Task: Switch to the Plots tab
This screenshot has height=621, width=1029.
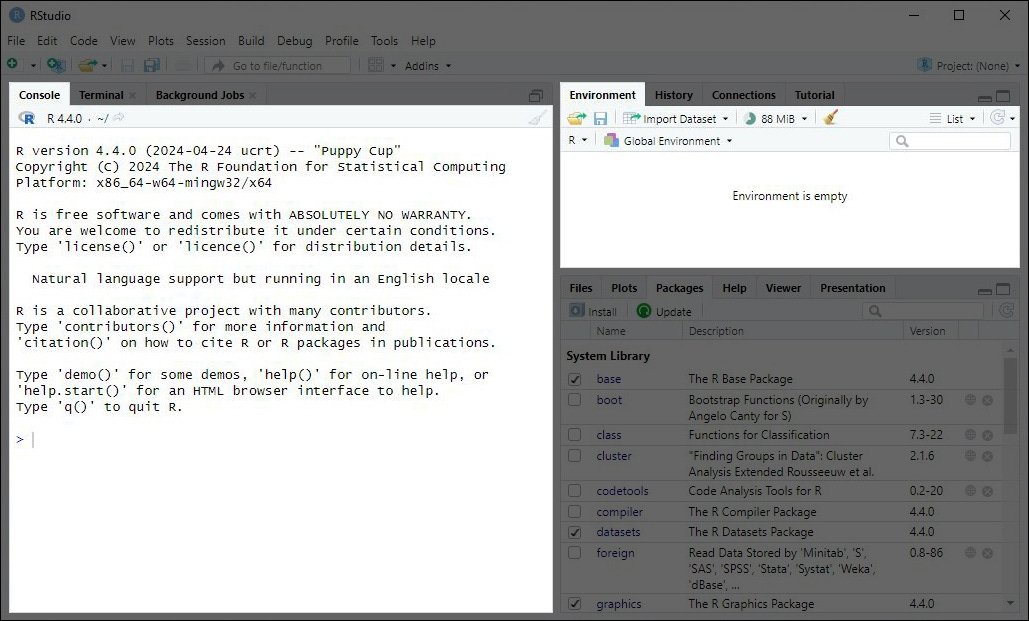Action: tap(624, 288)
